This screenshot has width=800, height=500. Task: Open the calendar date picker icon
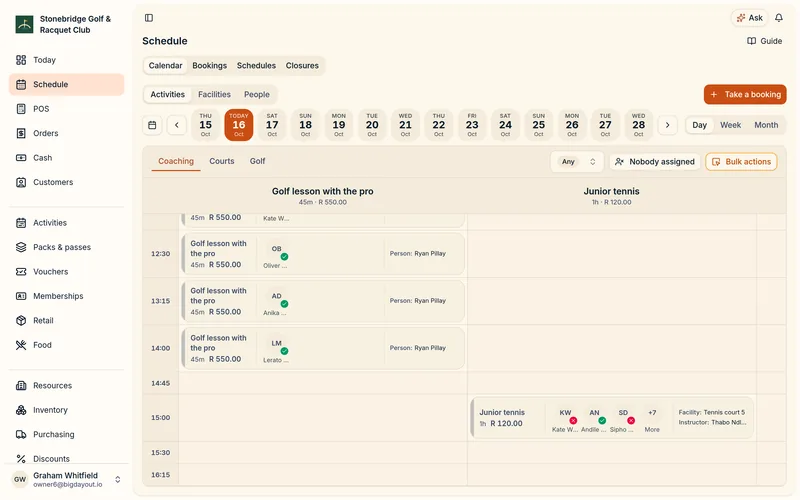tap(152, 125)
